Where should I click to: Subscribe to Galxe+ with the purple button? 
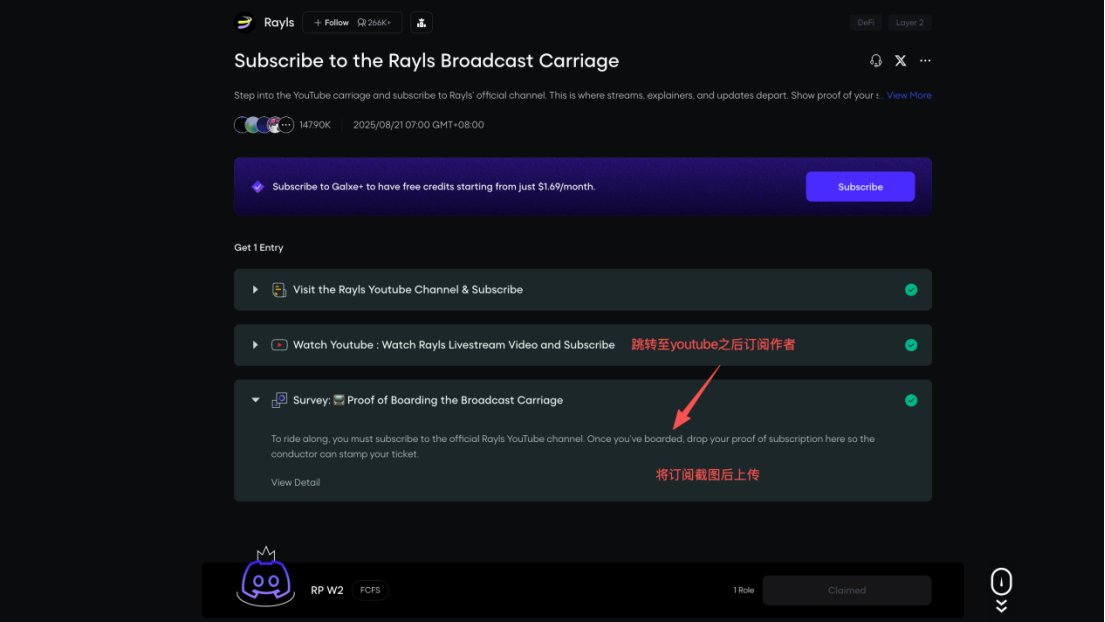860,187
